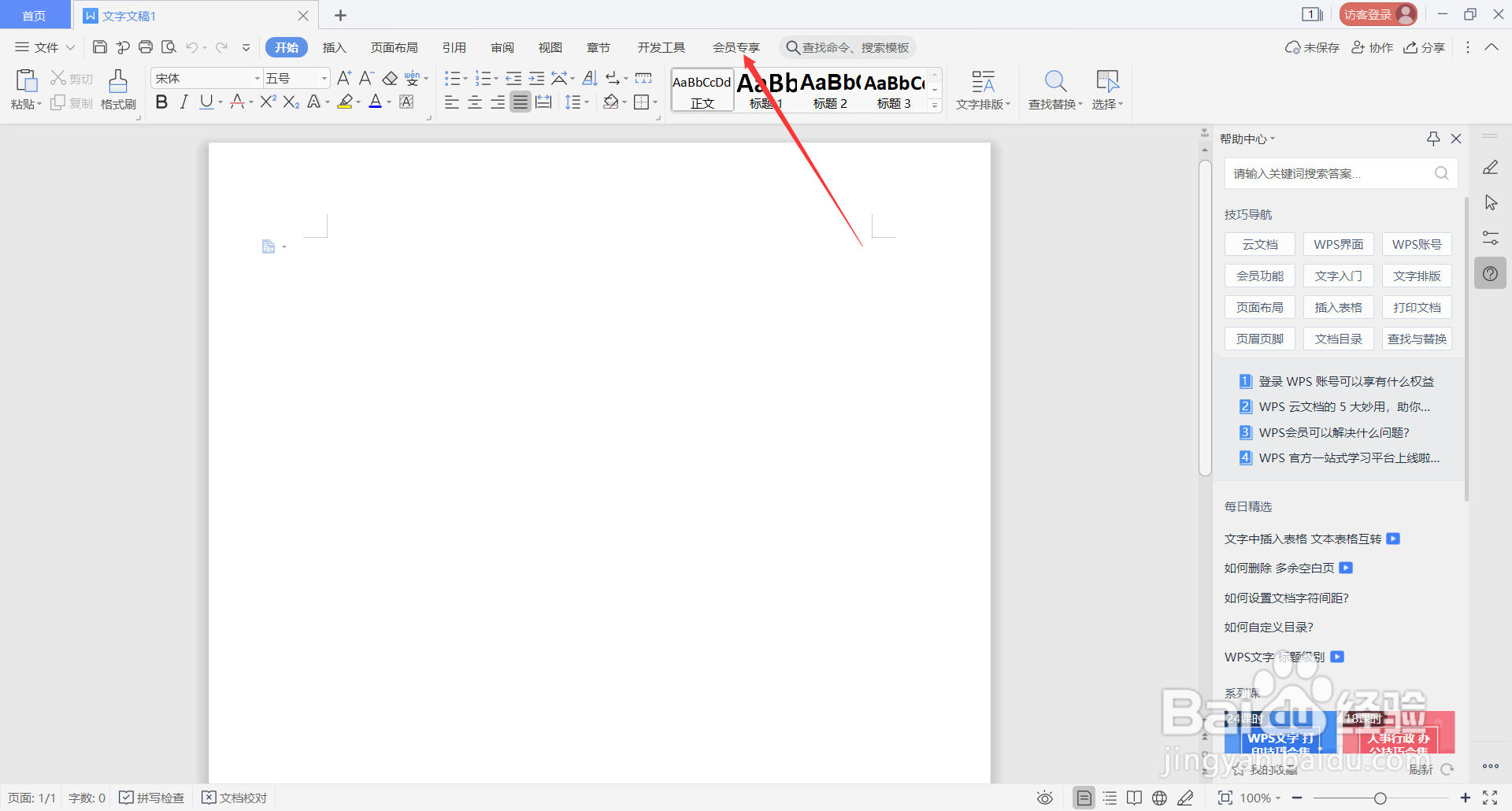The width and height of the screenshot is (1512, 811).
Task: Click Help question mark sidebar icon
Action: pos(1490,273)
